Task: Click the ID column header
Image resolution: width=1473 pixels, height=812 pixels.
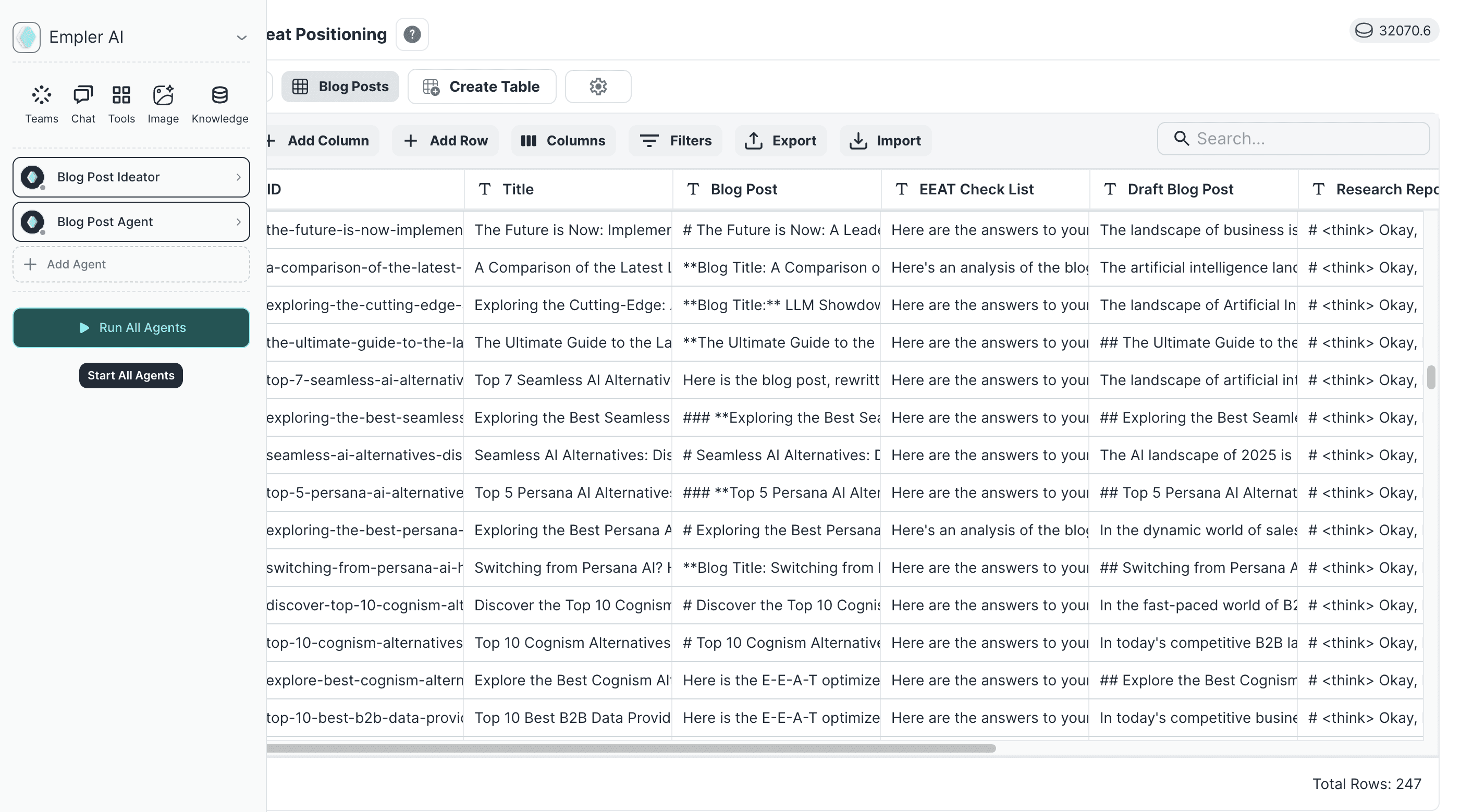Action: coord(365,189)
